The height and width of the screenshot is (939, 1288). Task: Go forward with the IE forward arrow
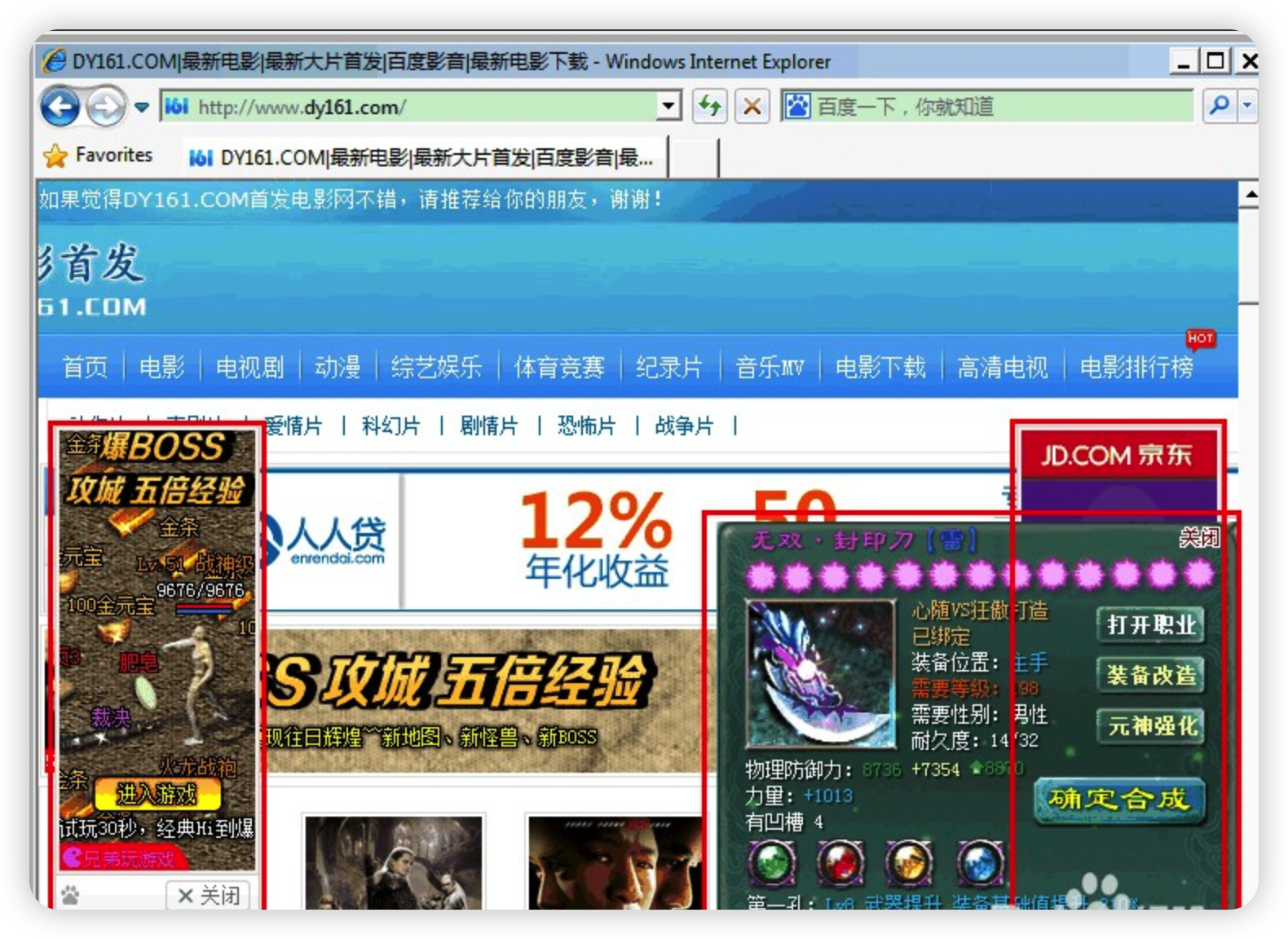(104, 106)
